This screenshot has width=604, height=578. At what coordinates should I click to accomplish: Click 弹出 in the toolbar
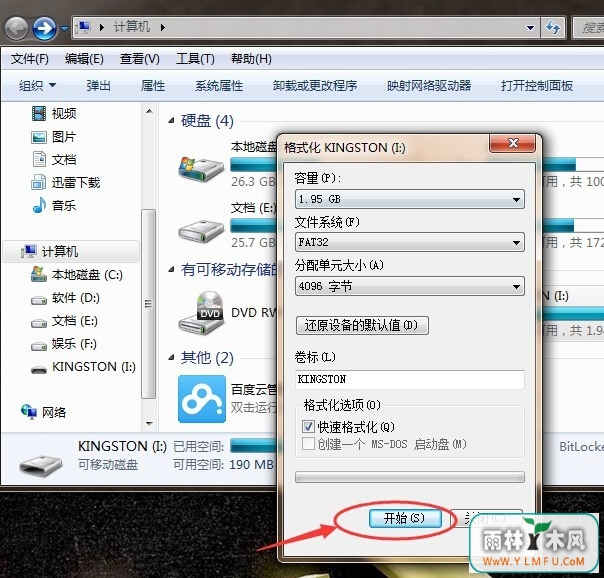[x=99, y=85]
